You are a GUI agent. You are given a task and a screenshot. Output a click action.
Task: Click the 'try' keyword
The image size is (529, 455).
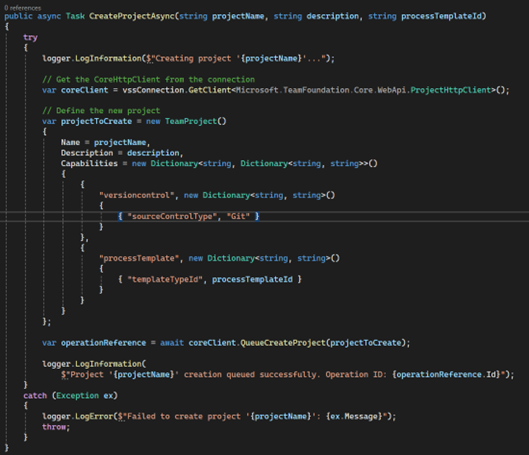(30, 37)
